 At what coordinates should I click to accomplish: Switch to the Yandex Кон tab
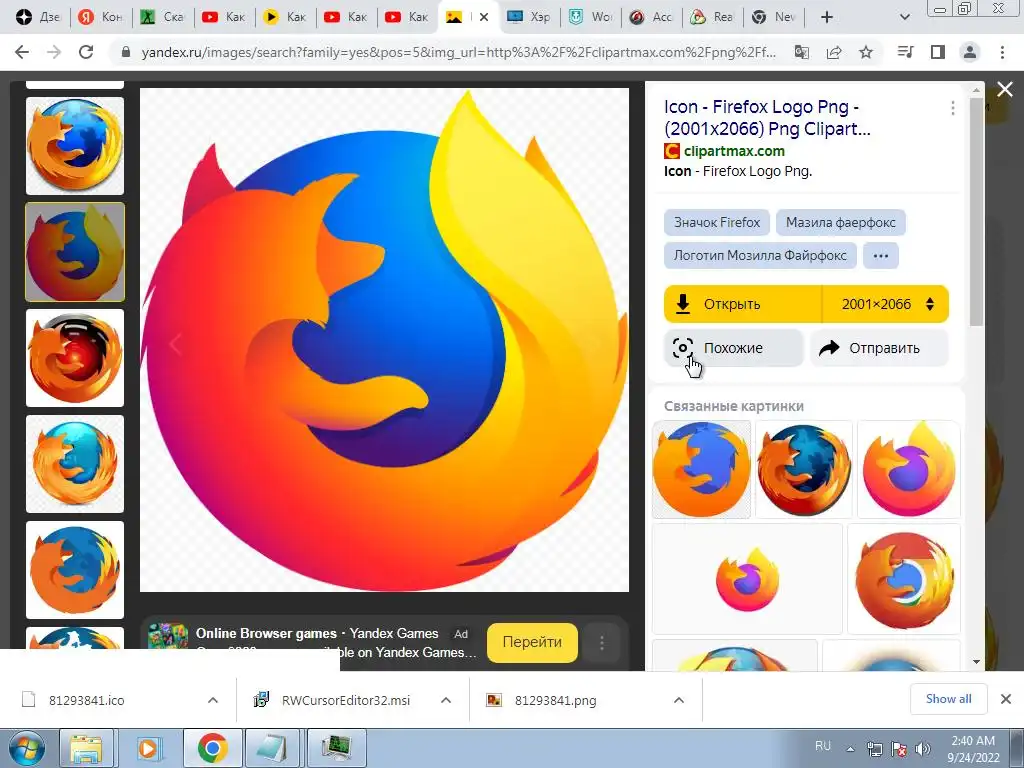point(101,17)
